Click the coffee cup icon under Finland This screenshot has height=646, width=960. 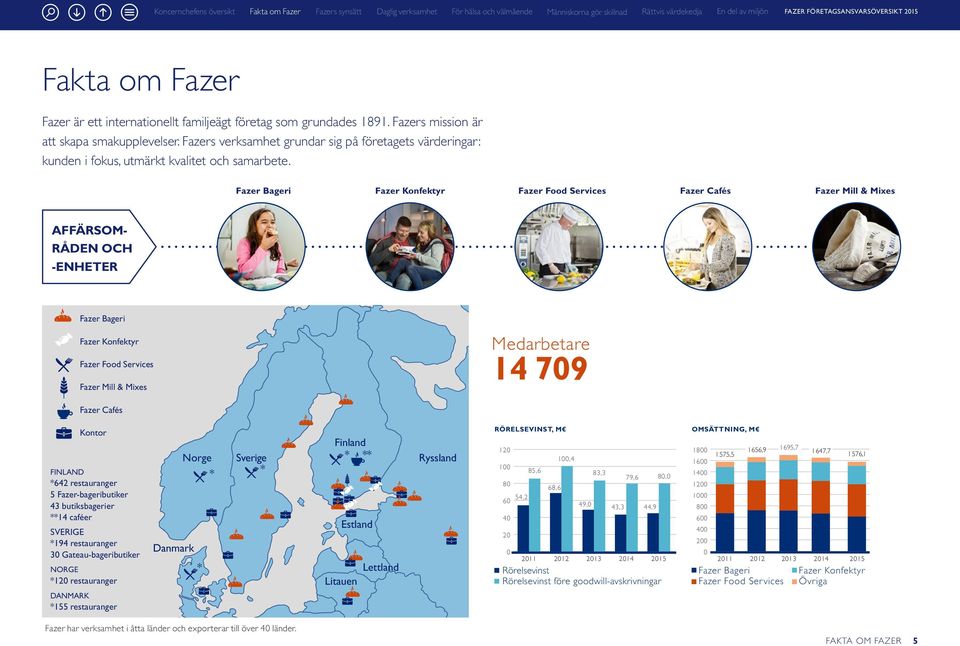point(357,458)
